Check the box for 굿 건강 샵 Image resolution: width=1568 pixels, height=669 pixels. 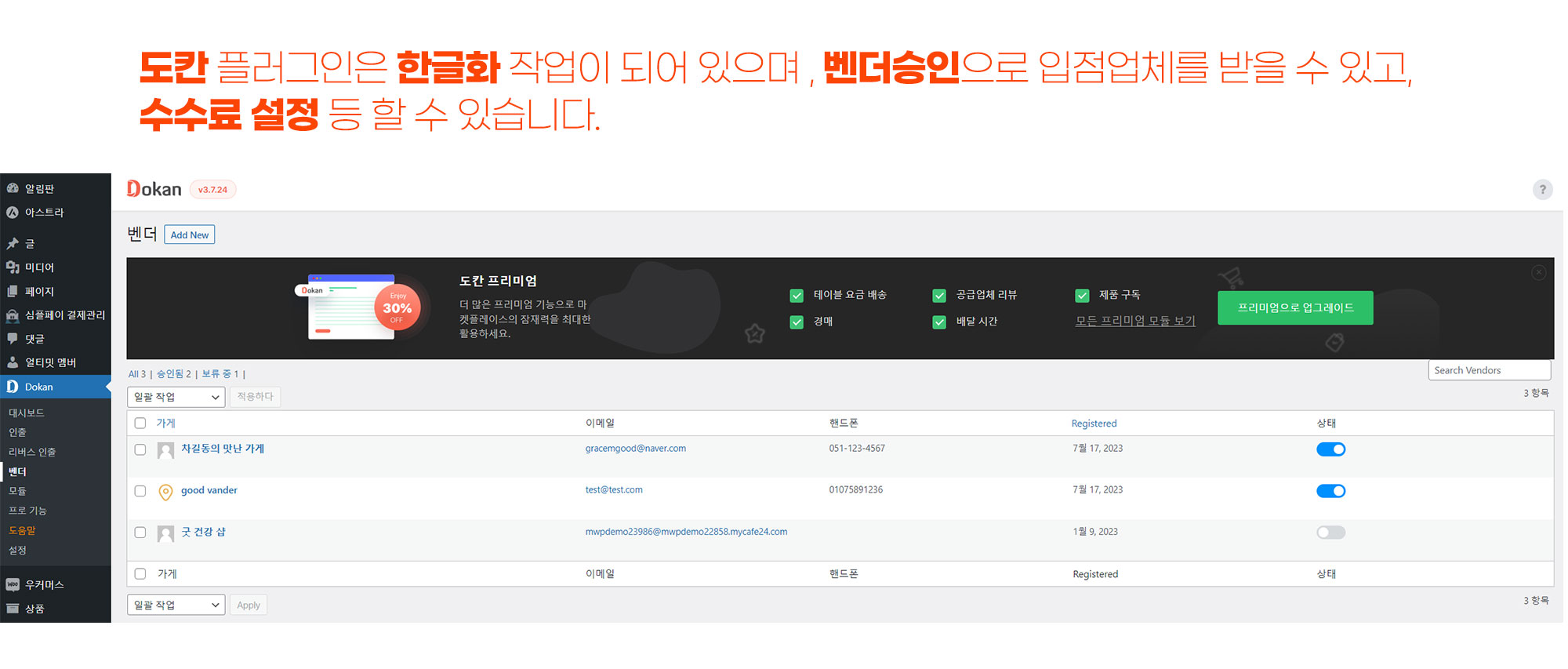pos(140,532)
